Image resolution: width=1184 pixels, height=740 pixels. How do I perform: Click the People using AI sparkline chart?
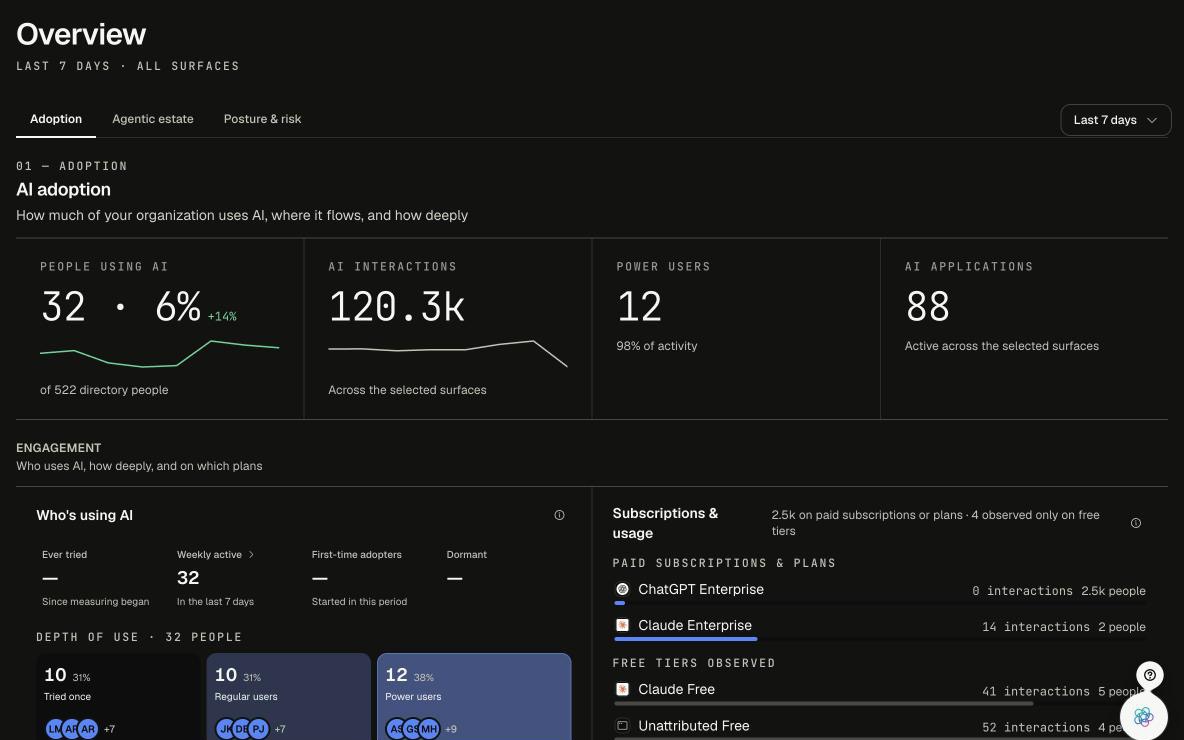pyautogui.click(x=159, y=354)
